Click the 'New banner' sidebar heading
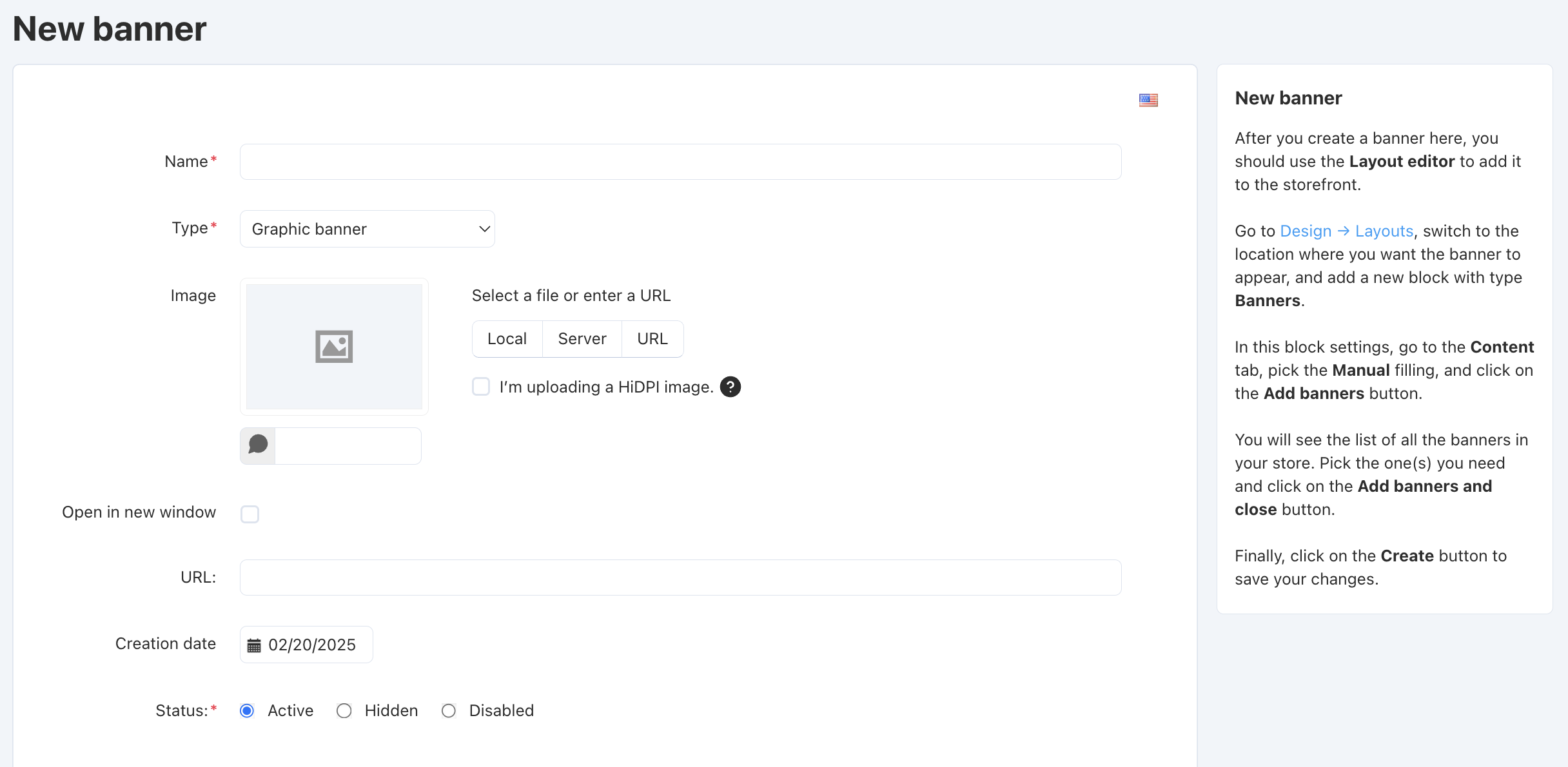The height and width of the screenshot is (767, 1568). pyautogui.click(x=1288, y=98)
